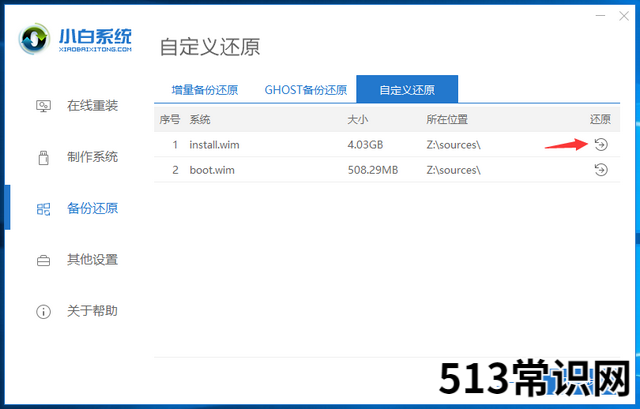The width and height of the screenshot is (640, 409).
Task: Click row number 1 in the list
Action: pos(175,145)
